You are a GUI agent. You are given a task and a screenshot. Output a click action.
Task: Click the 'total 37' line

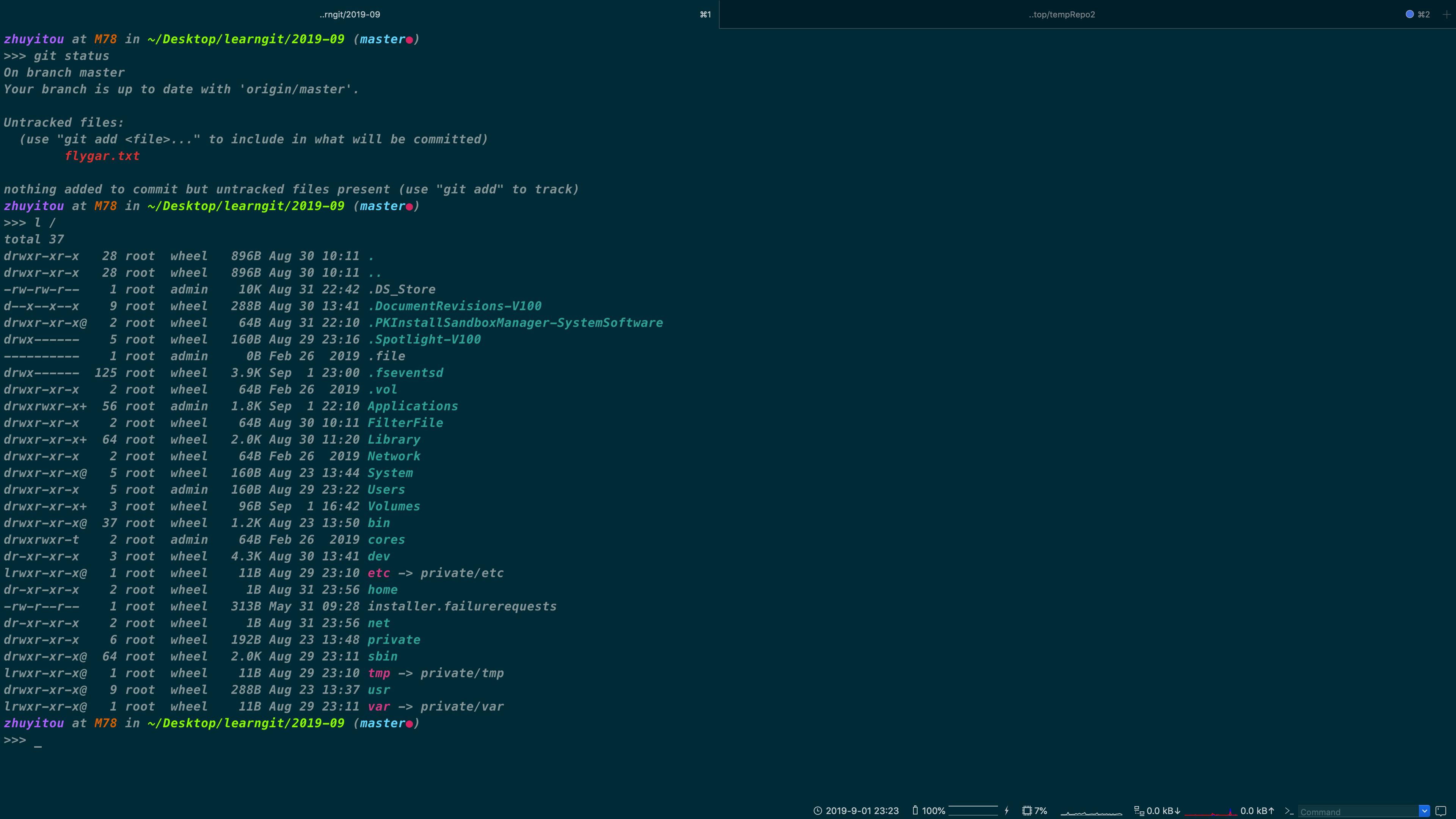coord(34,240)
